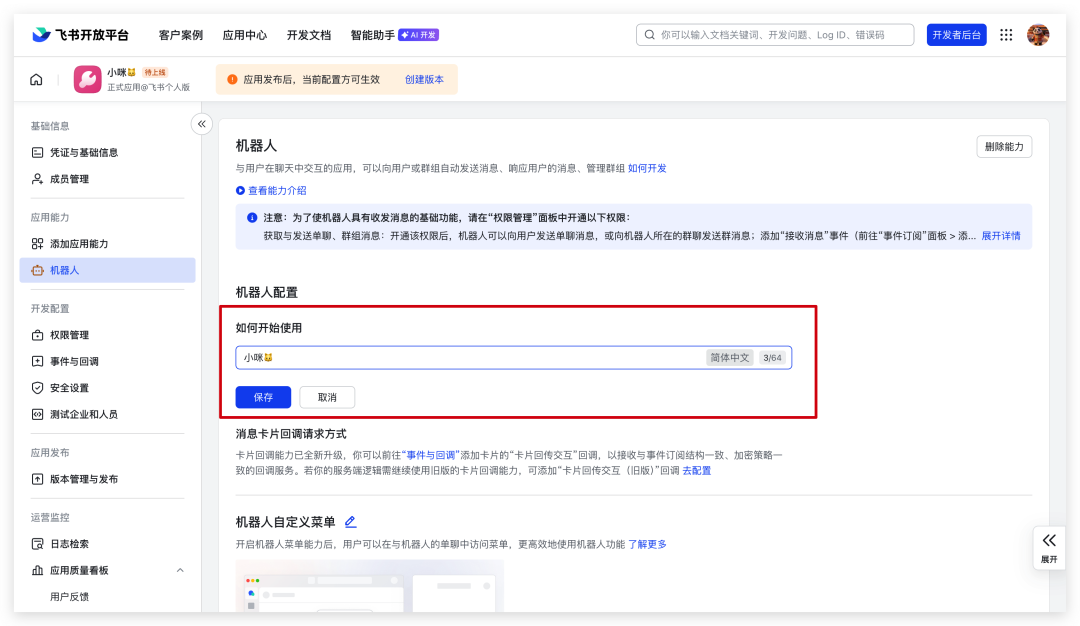Click the Feishu Open Platform logo
1080x626 pixels.
coord(80,35)
